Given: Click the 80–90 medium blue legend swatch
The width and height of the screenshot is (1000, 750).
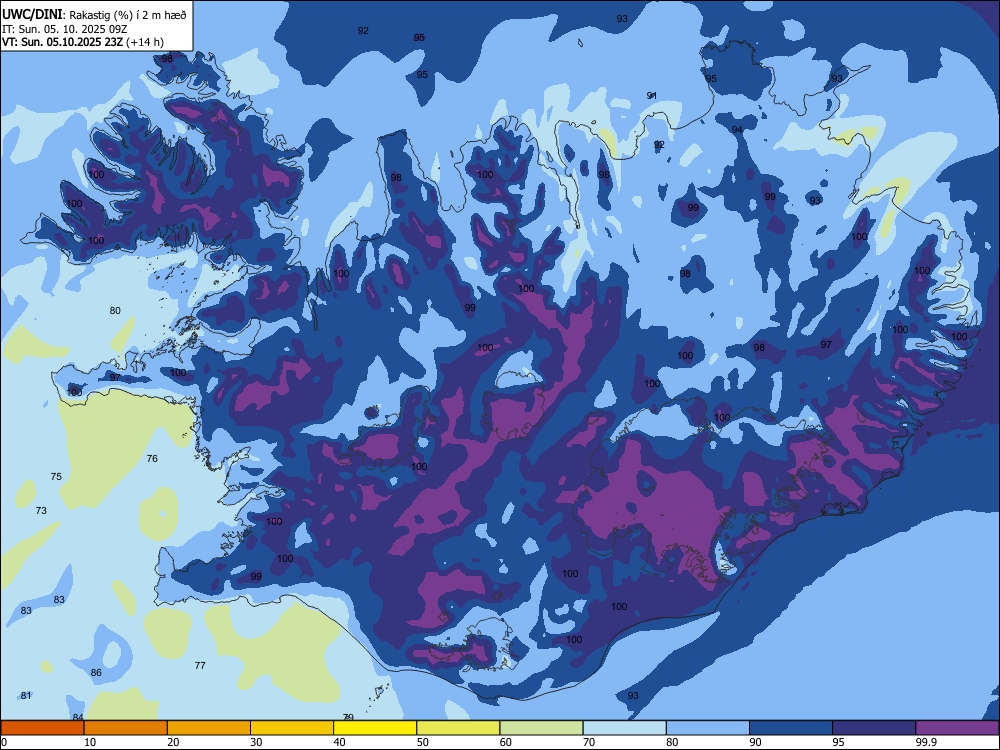Looking at the screenshot, I should click(708, 728).
